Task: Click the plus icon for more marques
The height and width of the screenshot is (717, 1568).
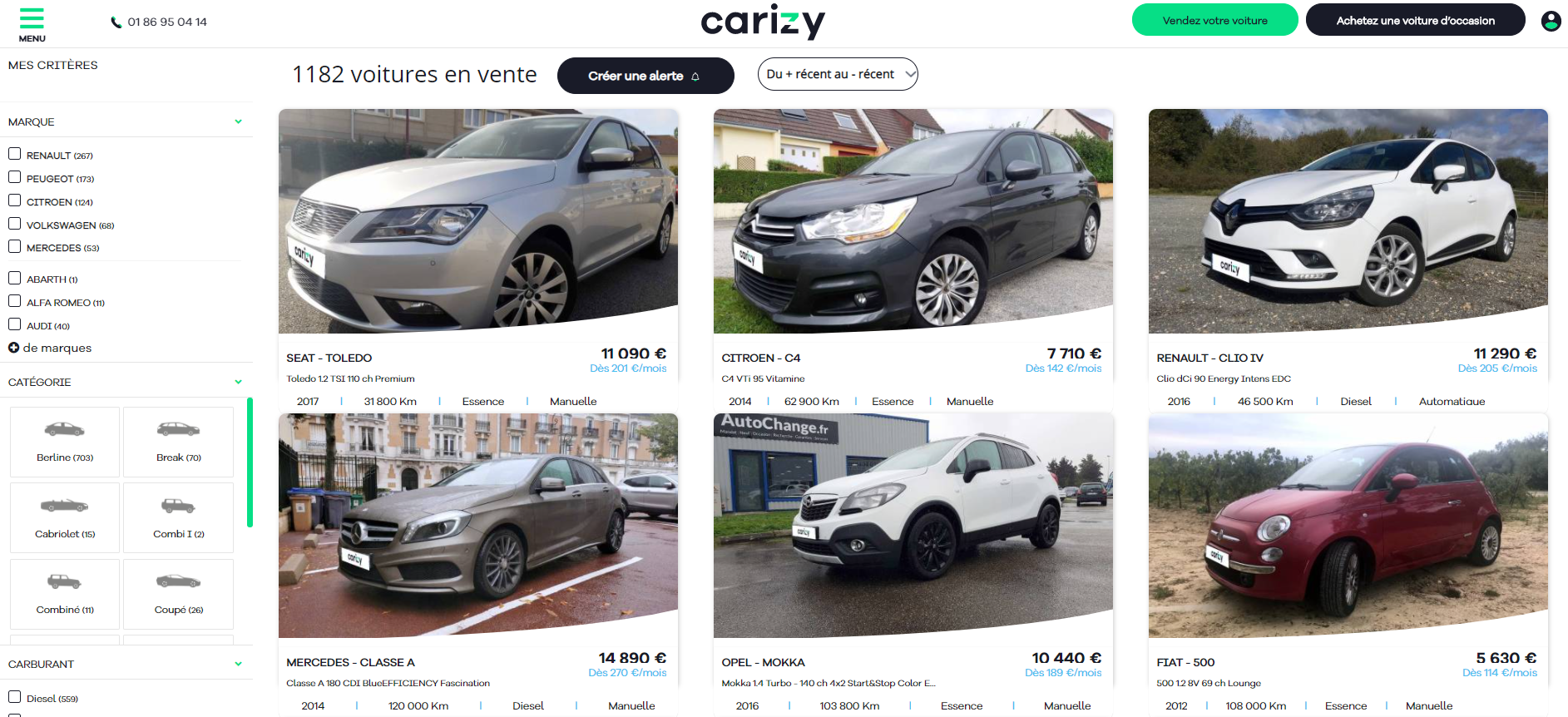Action: (x=13, y=348)
